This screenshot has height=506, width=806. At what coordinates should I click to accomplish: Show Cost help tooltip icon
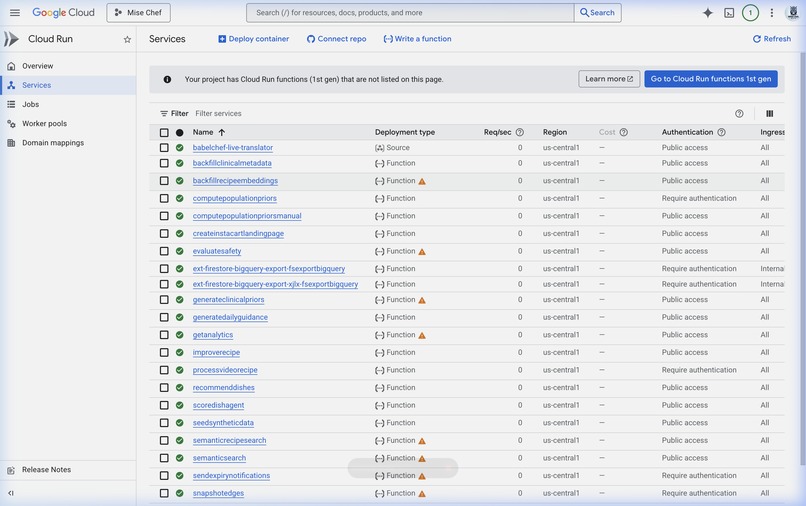pos(624,132)
